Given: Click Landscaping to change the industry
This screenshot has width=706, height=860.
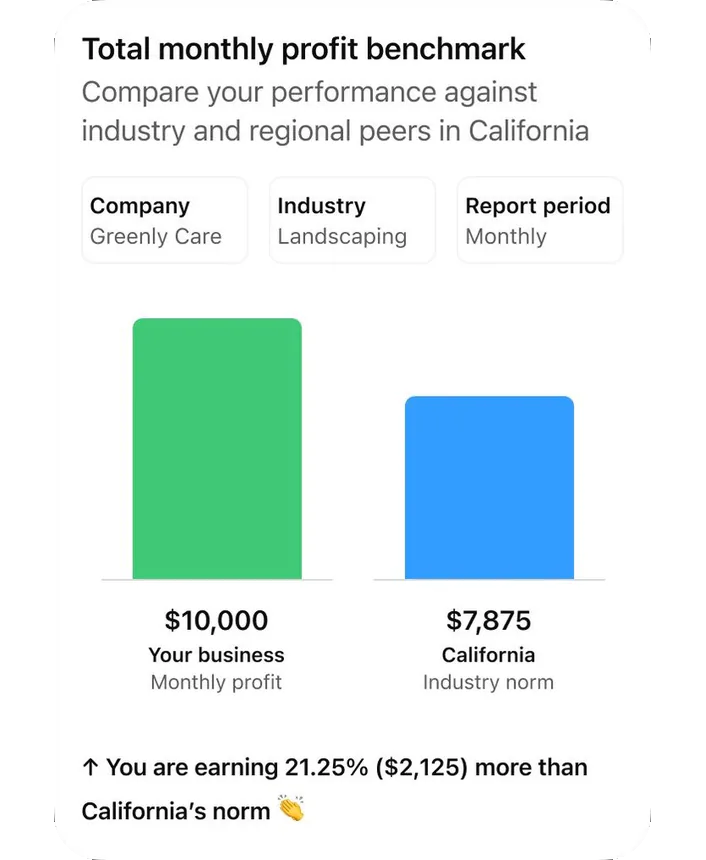Looking at the screenshot, I should (343, 237).
